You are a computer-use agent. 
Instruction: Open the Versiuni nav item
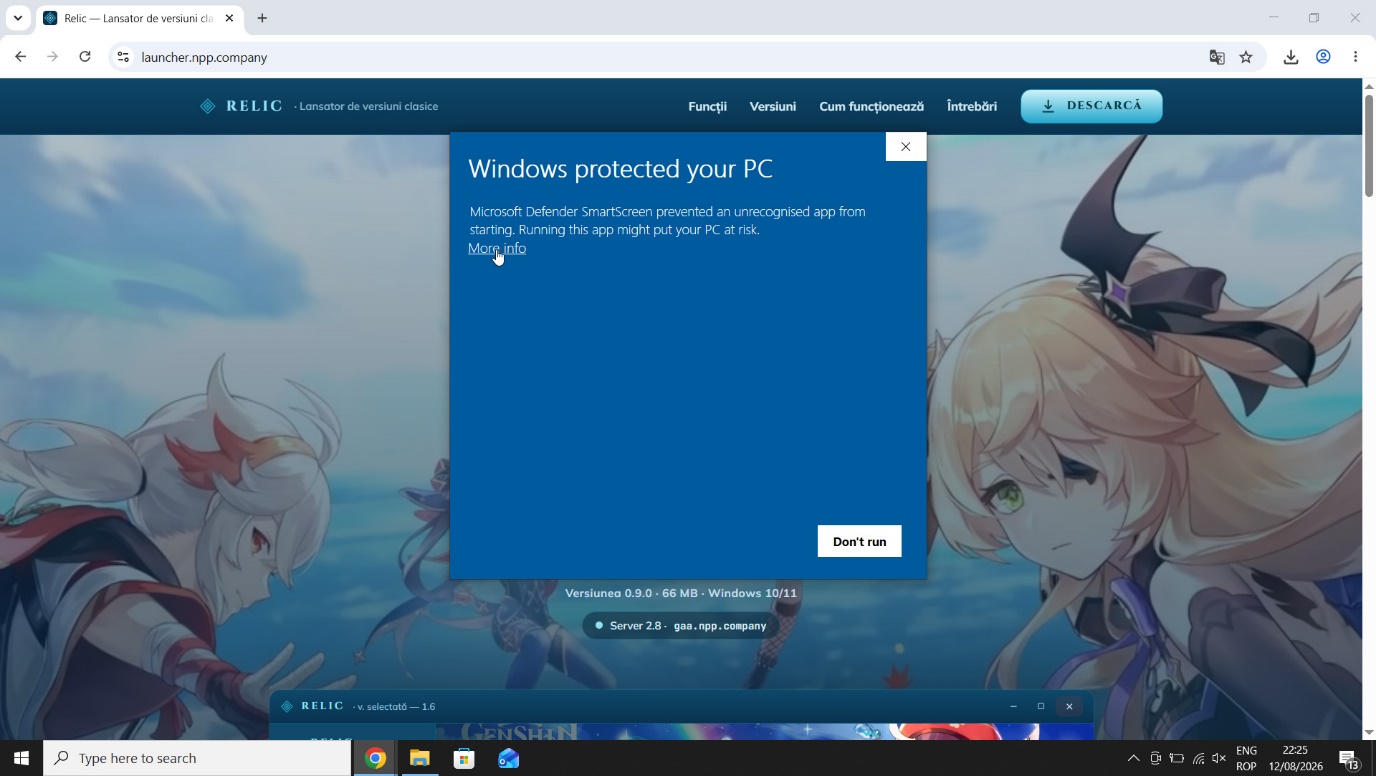773,106
